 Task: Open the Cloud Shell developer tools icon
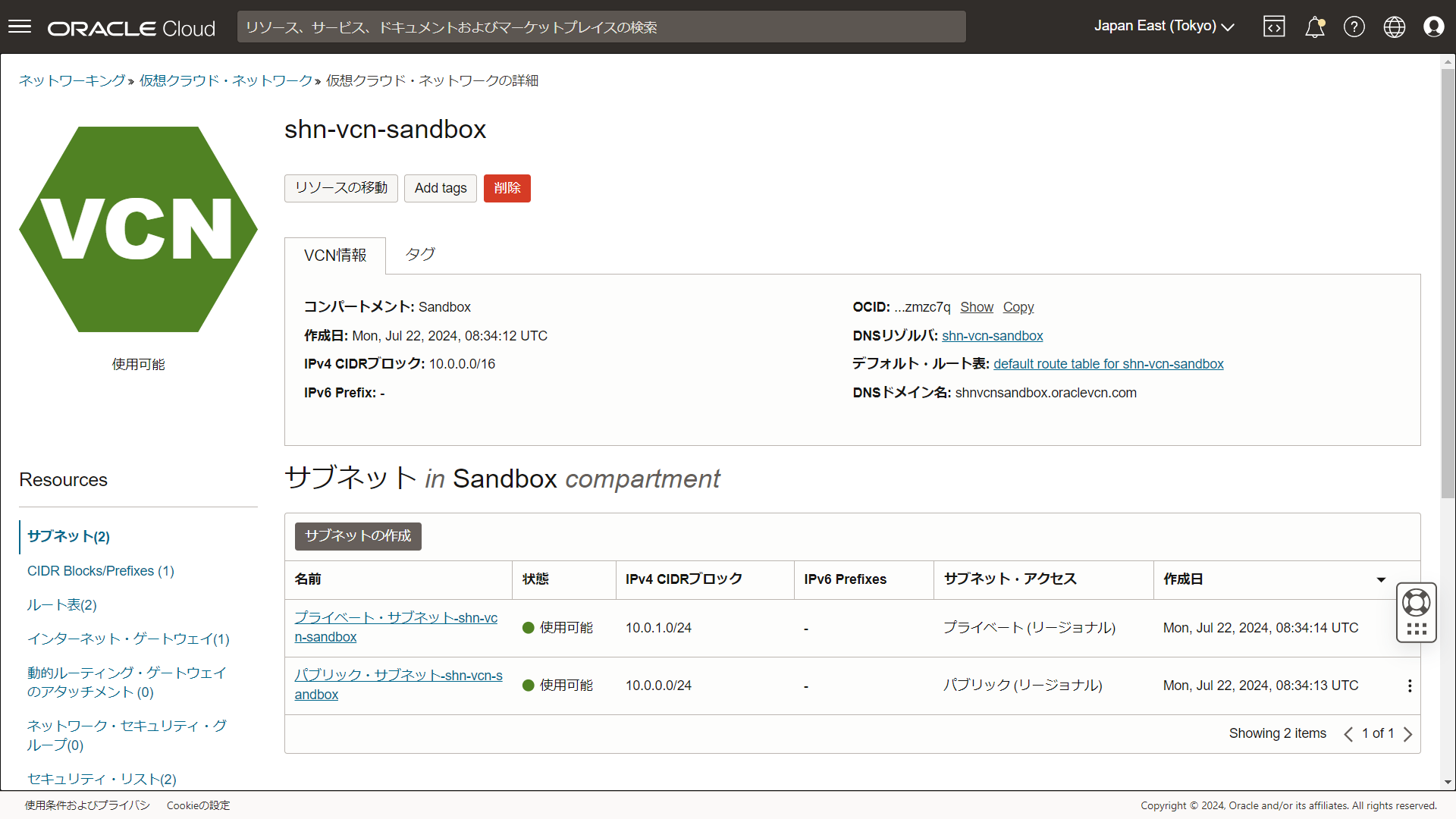pos(1274,27)
